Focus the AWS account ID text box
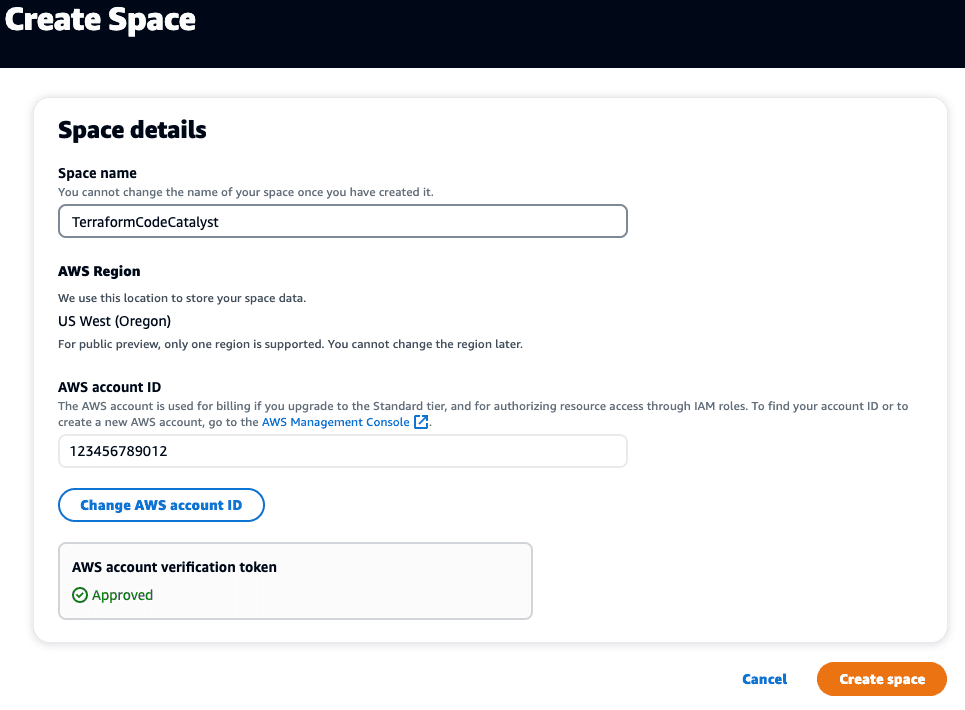 click(x=343, y=451)
